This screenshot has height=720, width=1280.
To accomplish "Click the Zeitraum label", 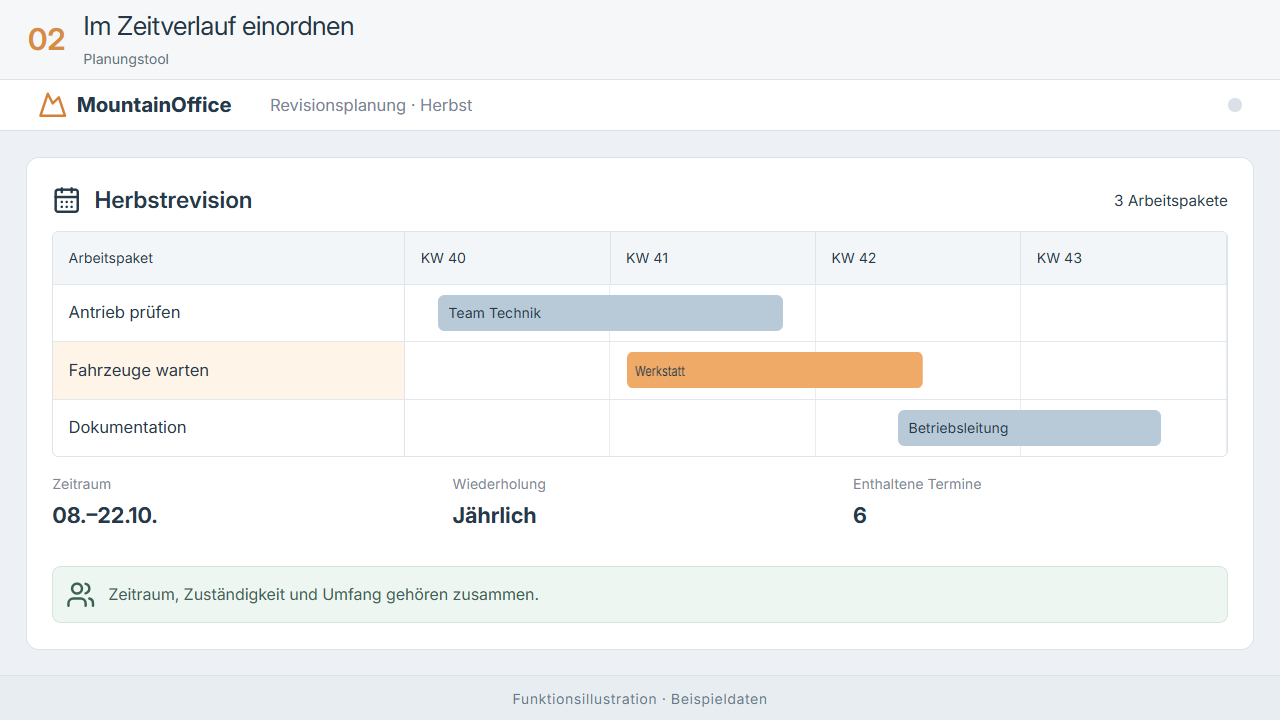I will tap(82, 484).
